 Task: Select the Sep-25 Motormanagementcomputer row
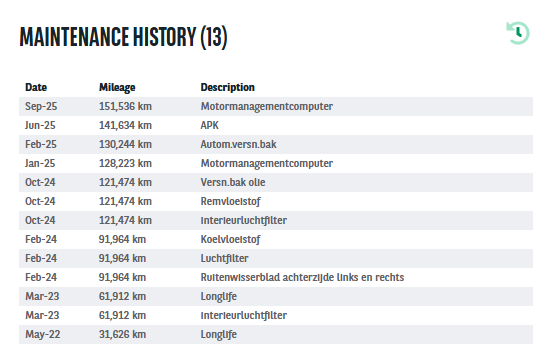pos(276,106)
